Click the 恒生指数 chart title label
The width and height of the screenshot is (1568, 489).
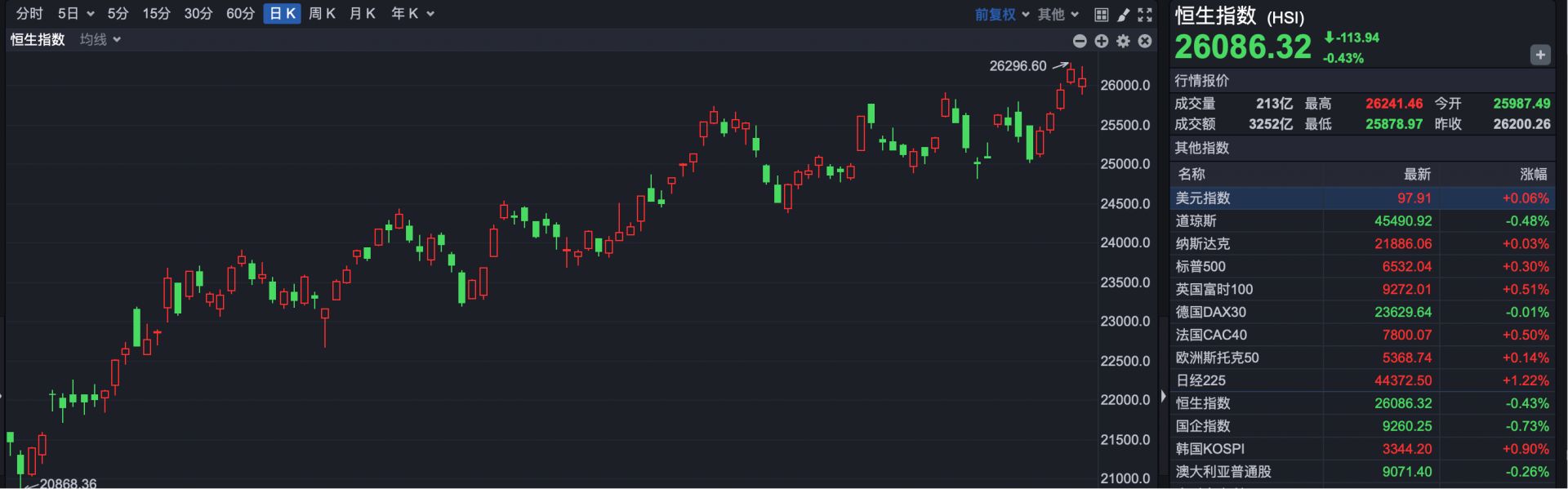point(38,39)
